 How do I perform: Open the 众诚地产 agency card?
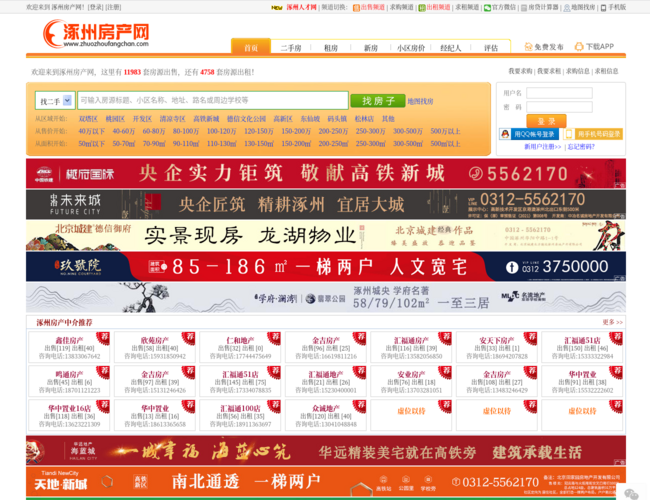(x=326, y=415)
